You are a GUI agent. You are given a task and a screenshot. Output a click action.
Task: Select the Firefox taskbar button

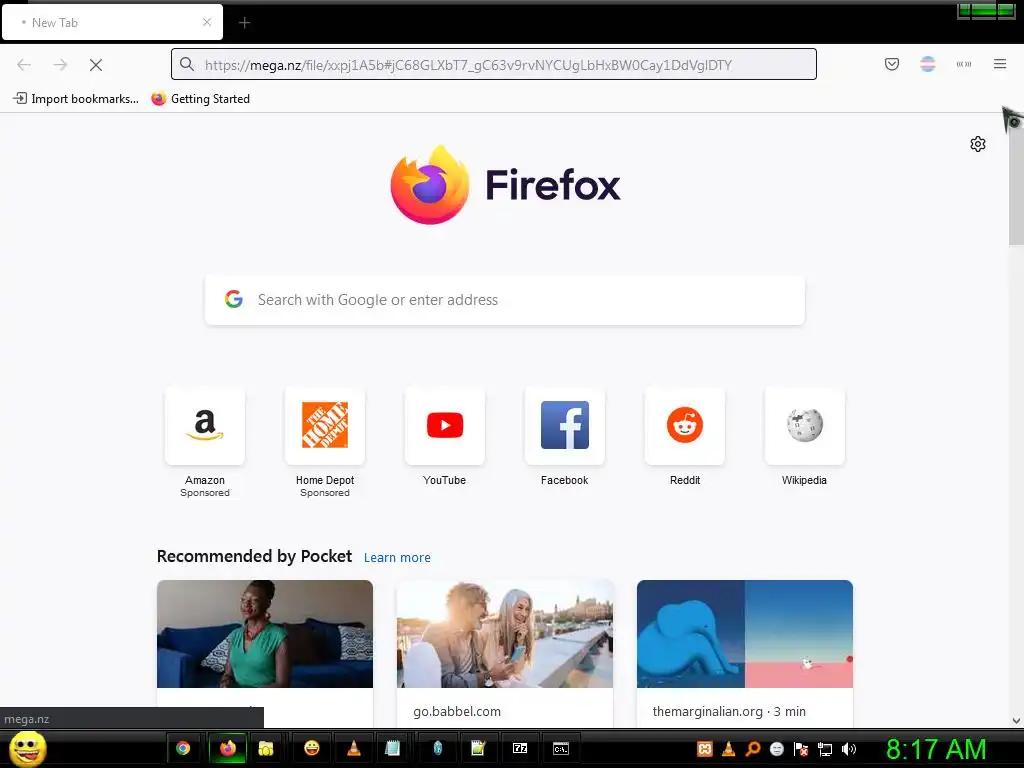click(227, 748)
